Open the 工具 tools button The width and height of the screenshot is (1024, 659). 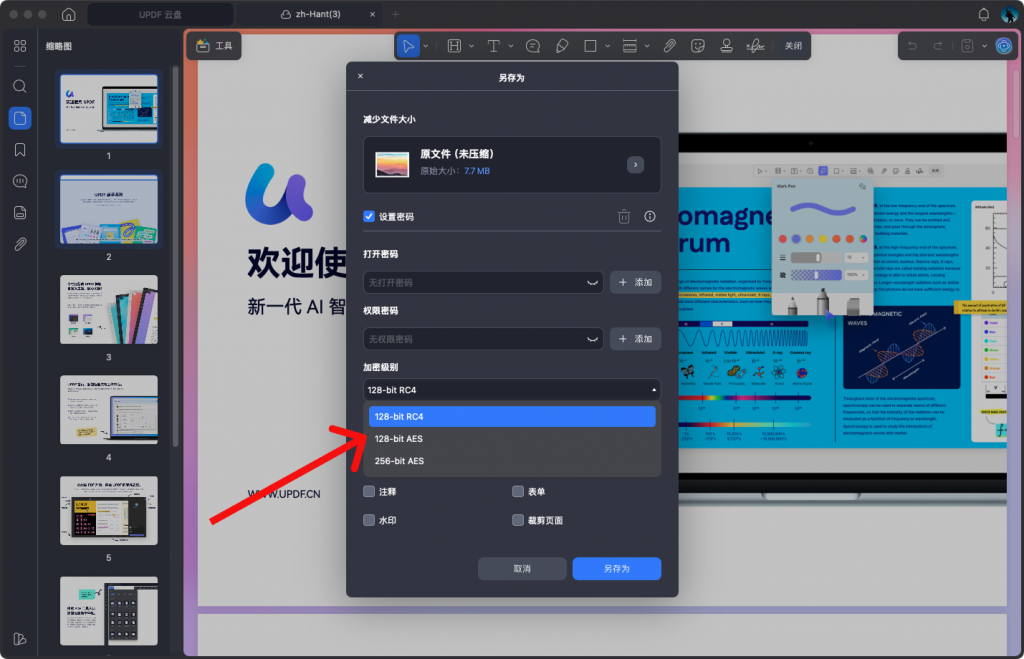tap(214, 46)
